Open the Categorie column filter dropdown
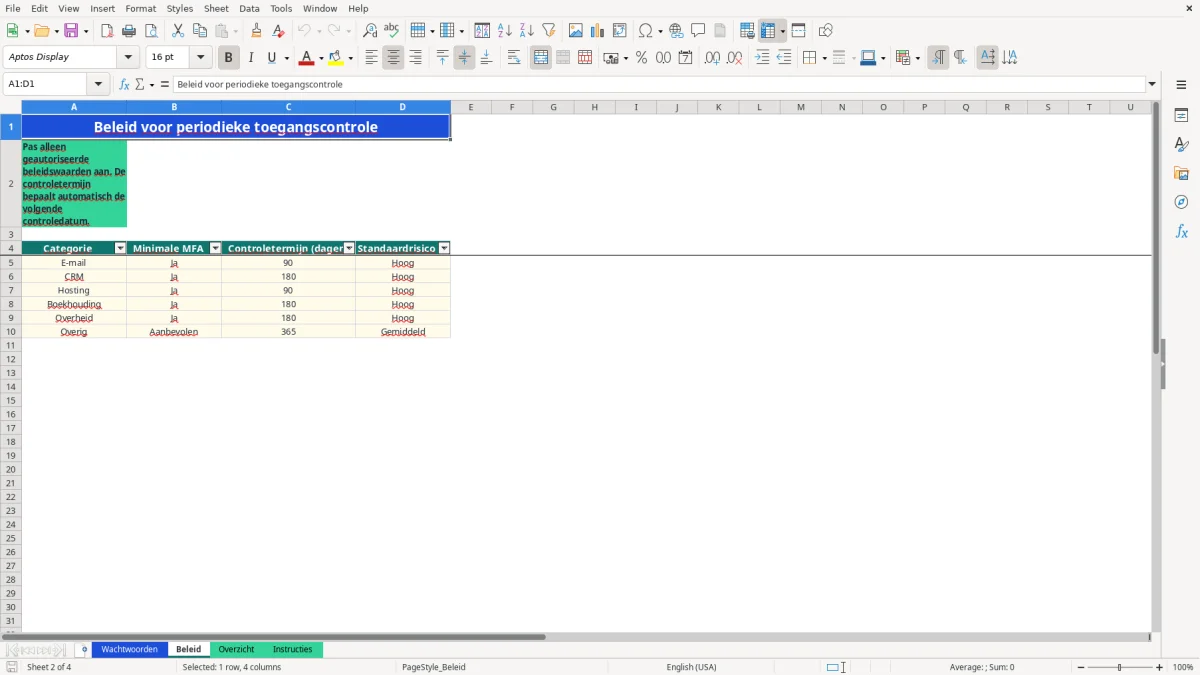1200x675 pixels. [x=120, y=248]
